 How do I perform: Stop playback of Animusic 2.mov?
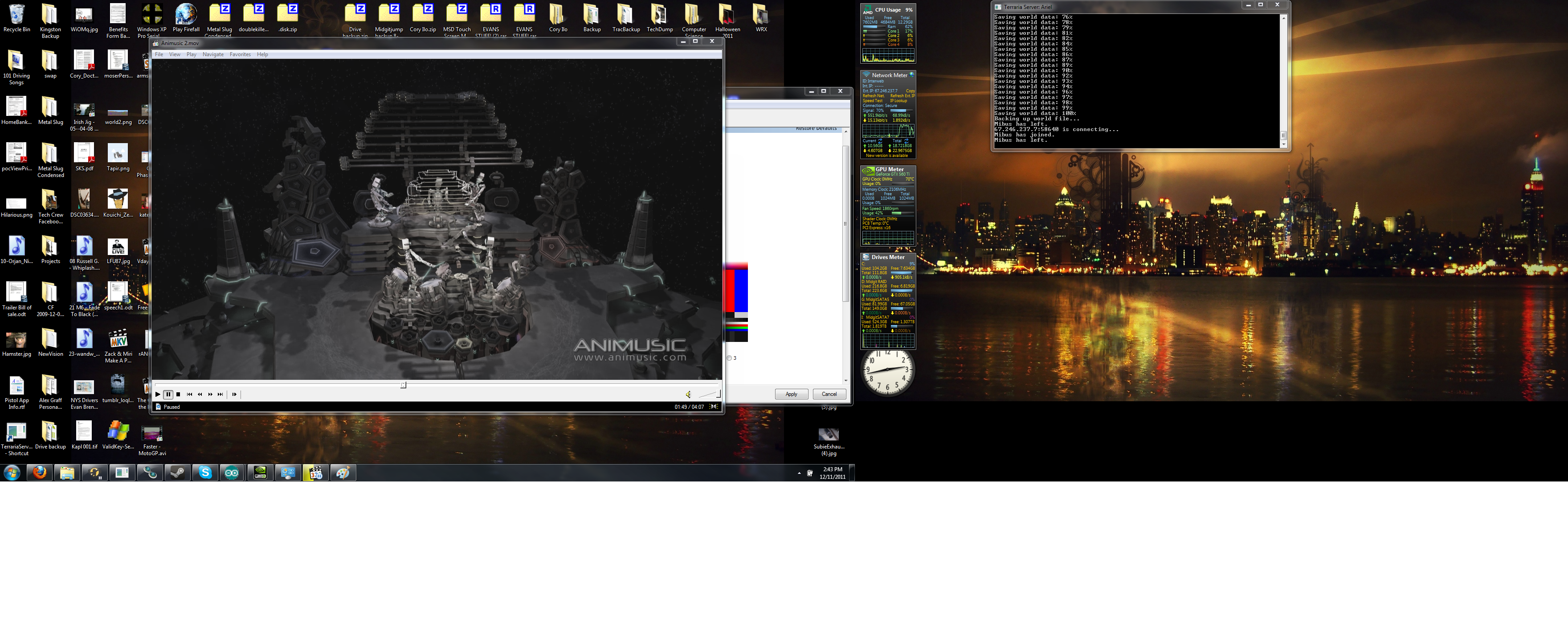click(178, 394)
